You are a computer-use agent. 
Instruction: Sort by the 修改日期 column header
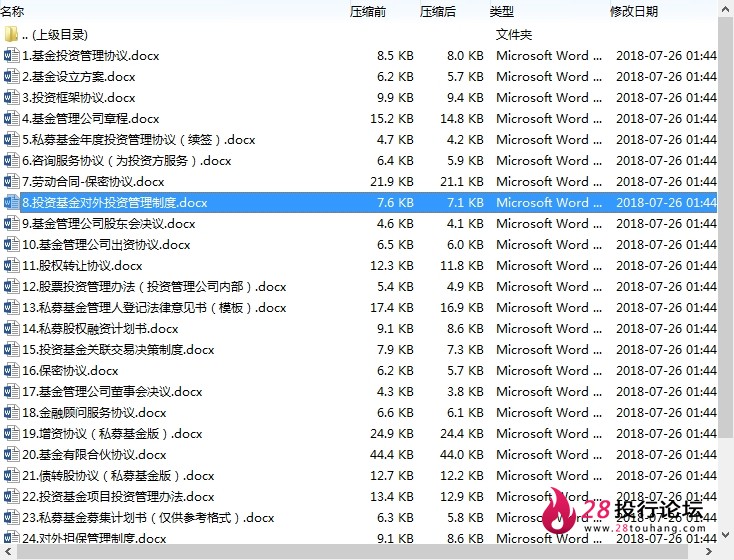634,11
